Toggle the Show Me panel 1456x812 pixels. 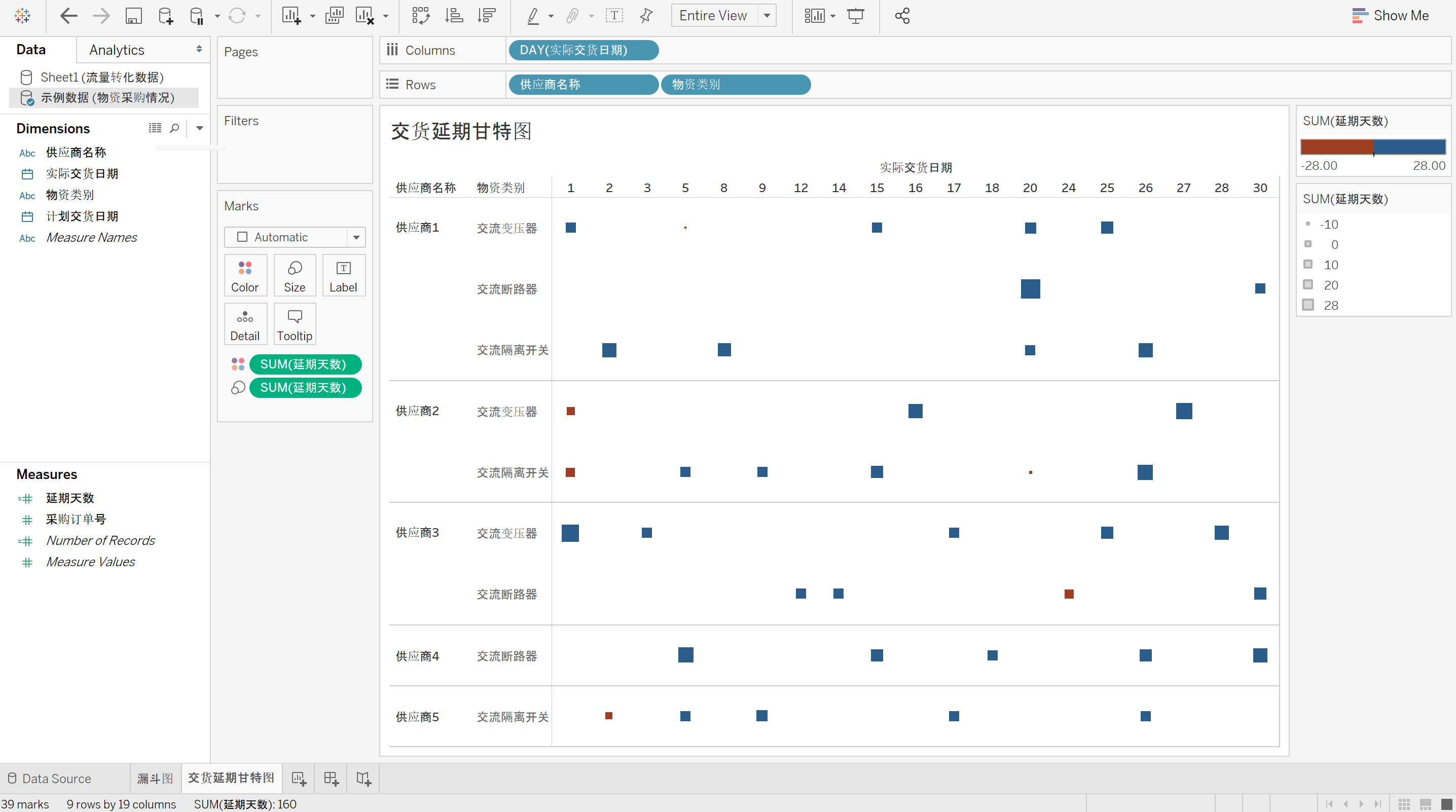[x=1391, y=16]
